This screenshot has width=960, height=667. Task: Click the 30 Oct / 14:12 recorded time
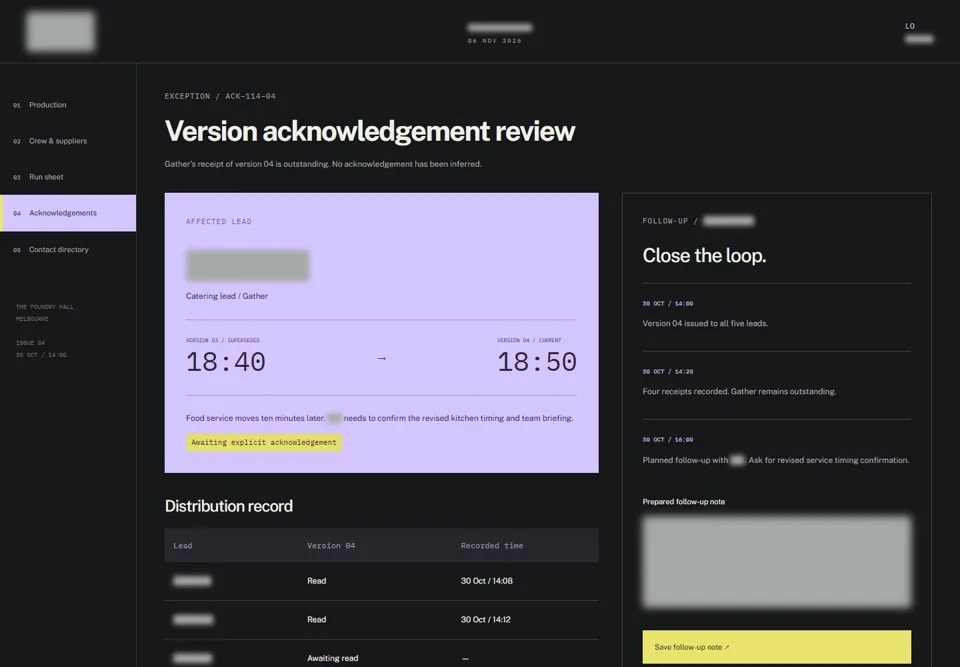[486, 619]
